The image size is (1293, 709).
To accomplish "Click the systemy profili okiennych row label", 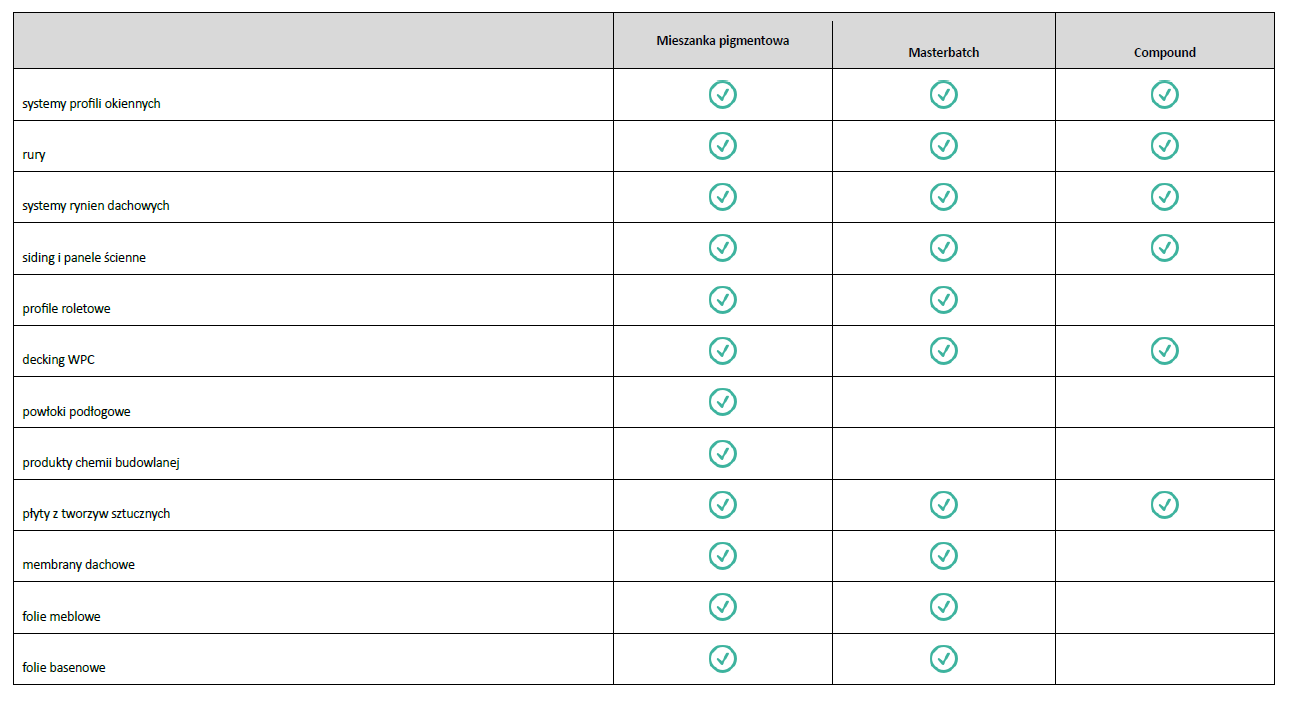I will (x=91, y=104).
